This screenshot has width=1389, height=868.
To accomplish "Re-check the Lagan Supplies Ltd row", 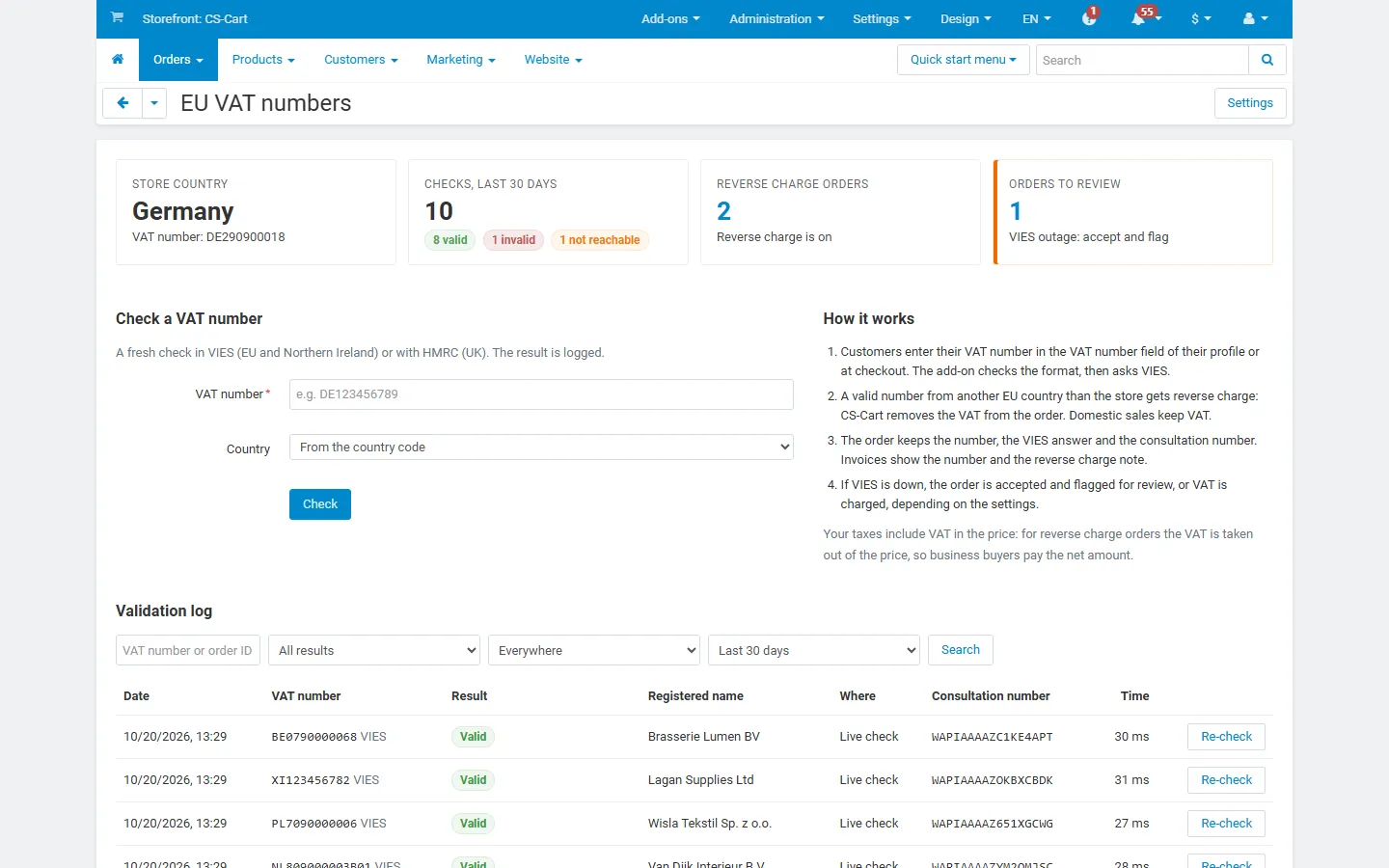I will (x=1226, y=780).
